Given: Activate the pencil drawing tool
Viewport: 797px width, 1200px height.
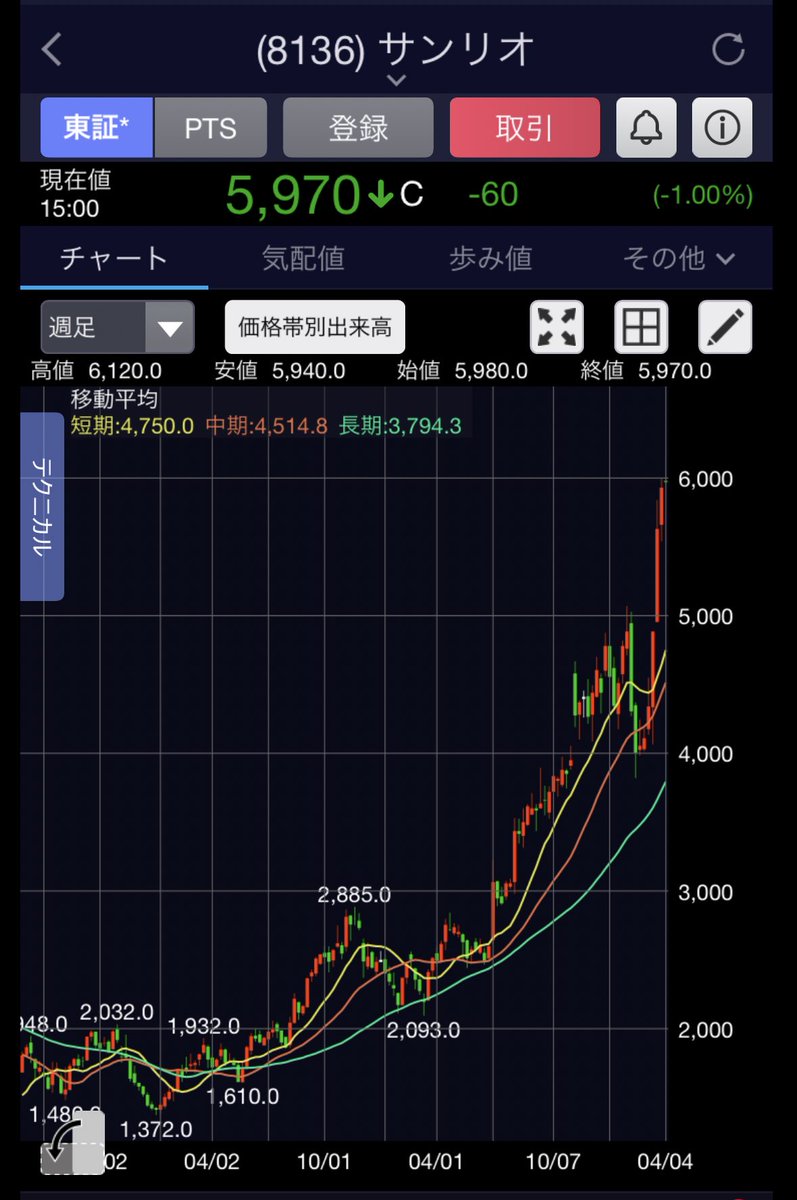Looking at the screenshot, I should [x=724, y=327].
